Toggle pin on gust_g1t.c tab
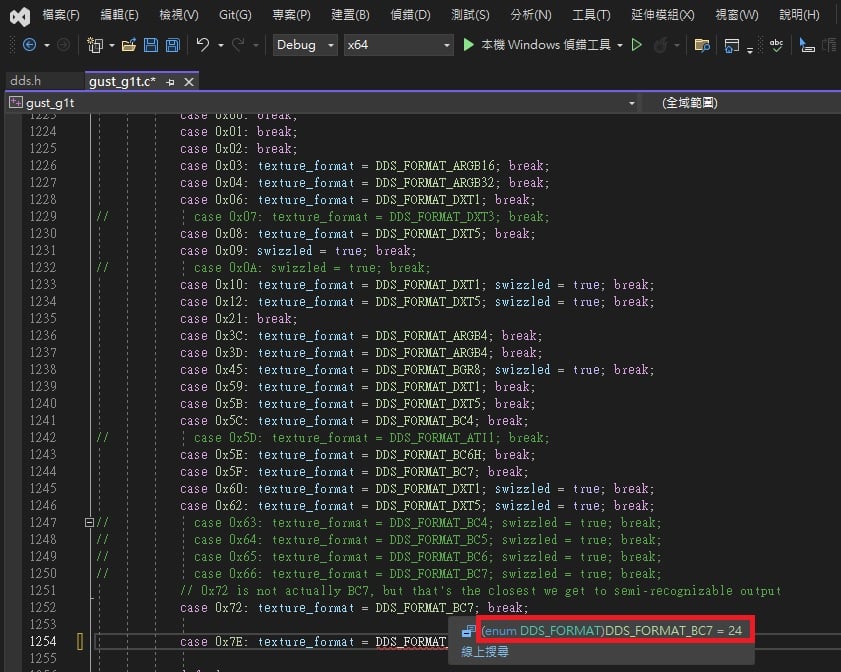This screenshot has width=841, height=672. tap(171, 82)
